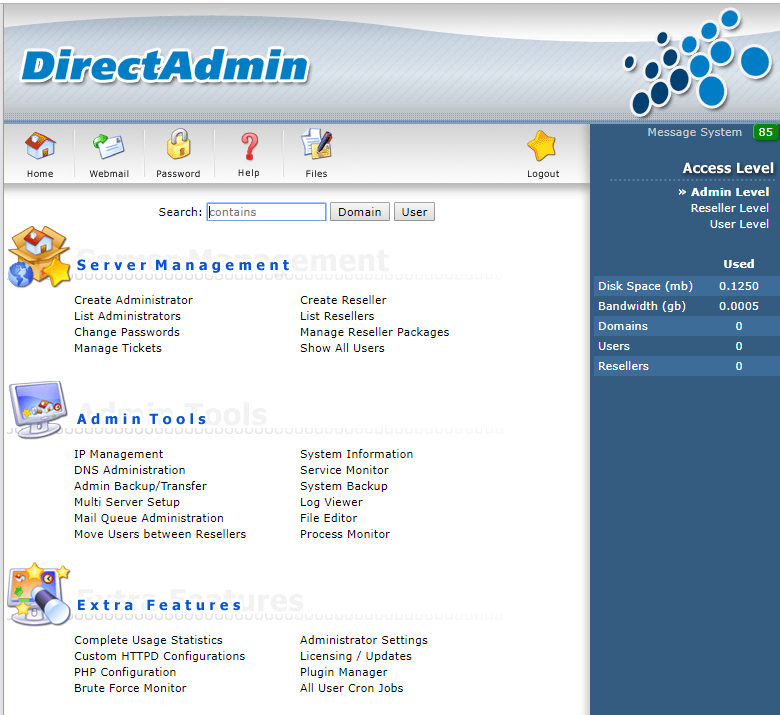The image size is (780, 715).
Task: Click the Password padlock icon
Action: click(x=178, y=144)
